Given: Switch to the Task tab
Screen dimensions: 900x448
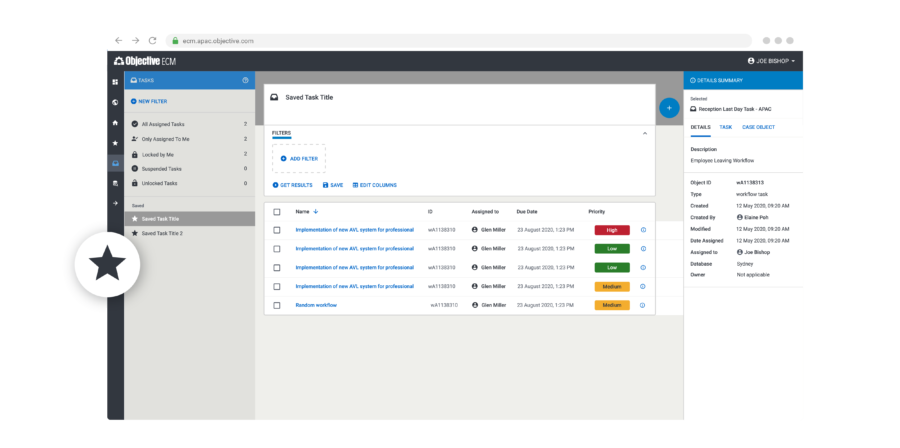Looking at the screenshot, I should tap(726, 127).
